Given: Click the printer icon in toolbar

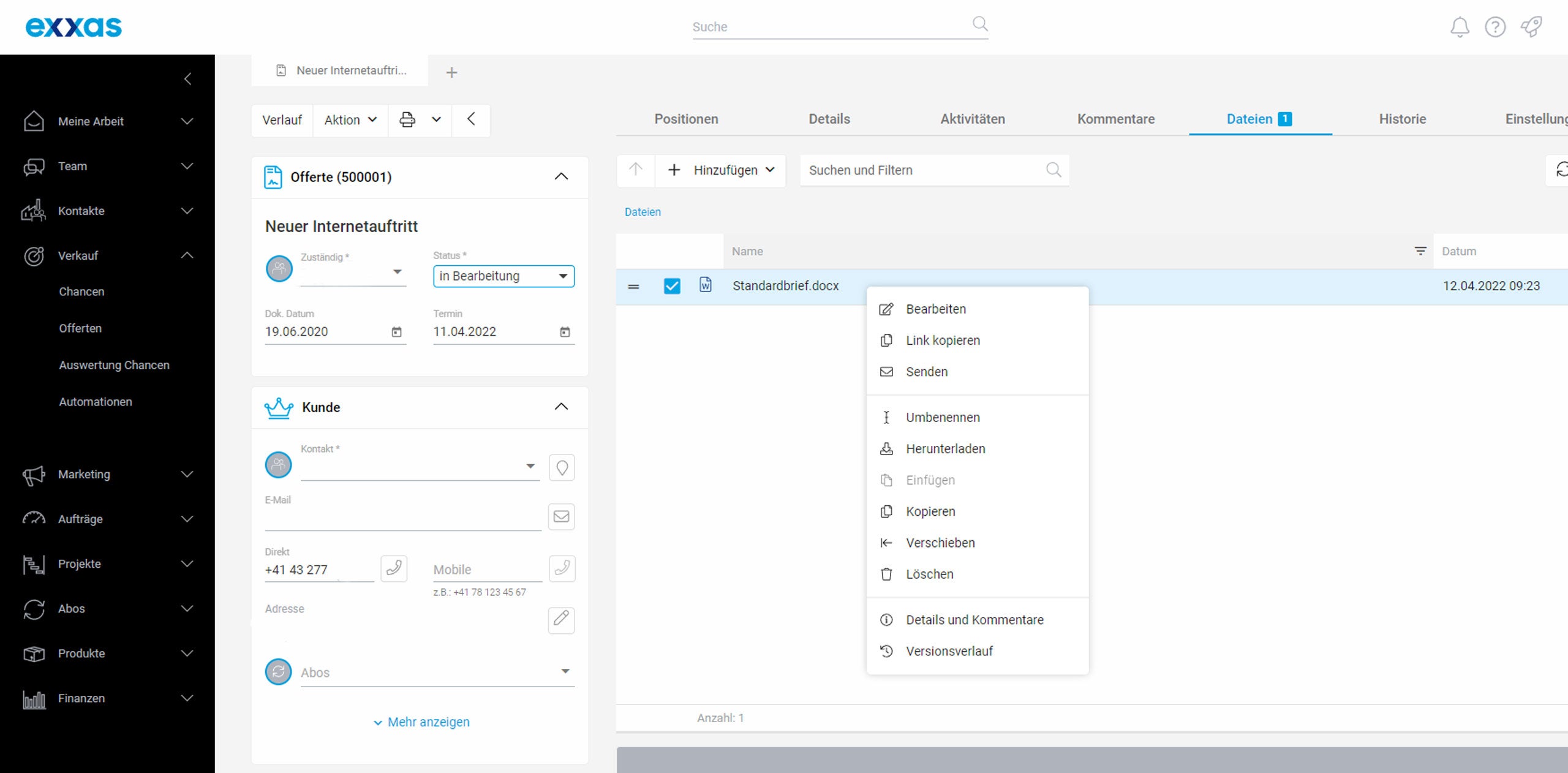Looking at the screenshot, I should (x=407, y=119).
